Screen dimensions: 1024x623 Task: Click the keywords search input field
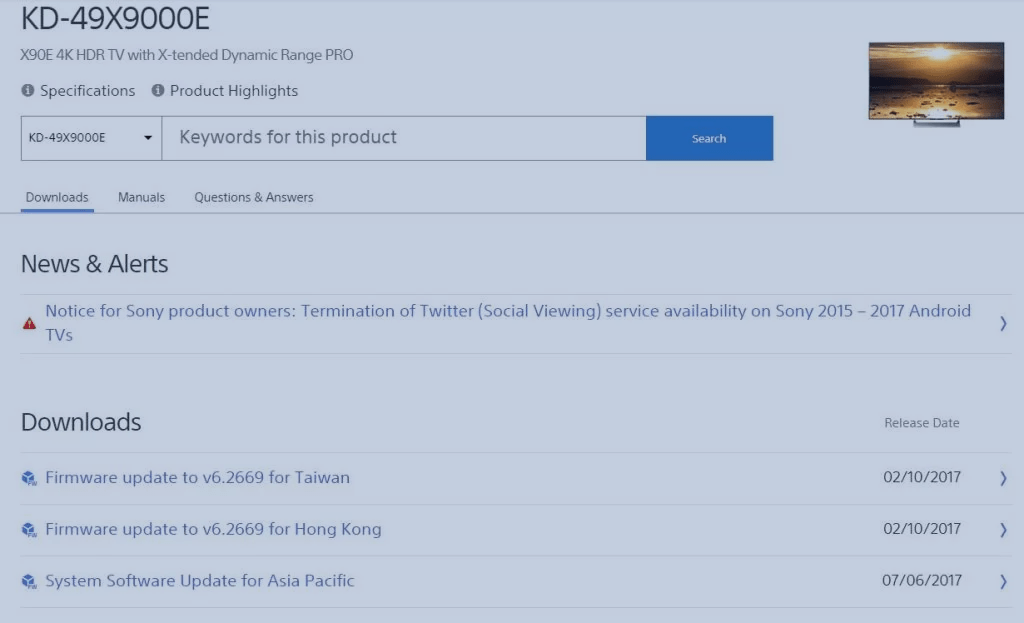coord(400,137)
